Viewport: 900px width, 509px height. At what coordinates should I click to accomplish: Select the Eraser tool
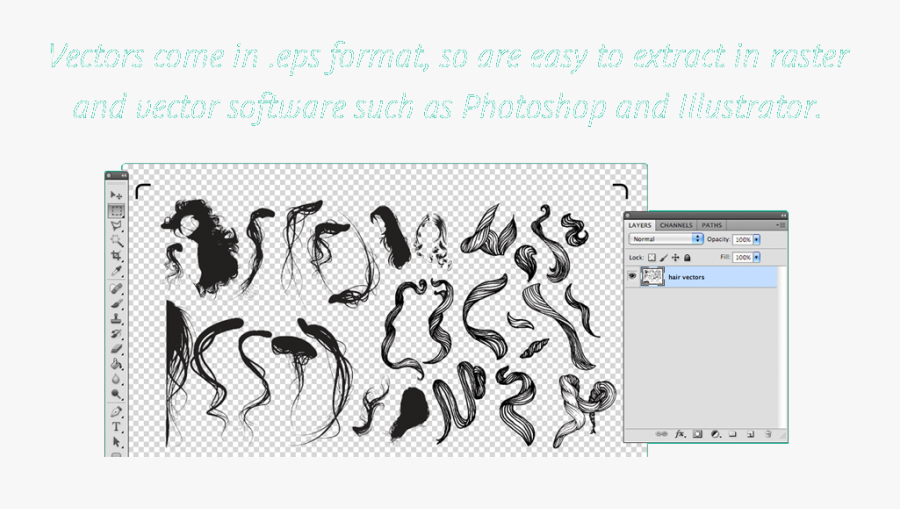click(x=116, y=348)
